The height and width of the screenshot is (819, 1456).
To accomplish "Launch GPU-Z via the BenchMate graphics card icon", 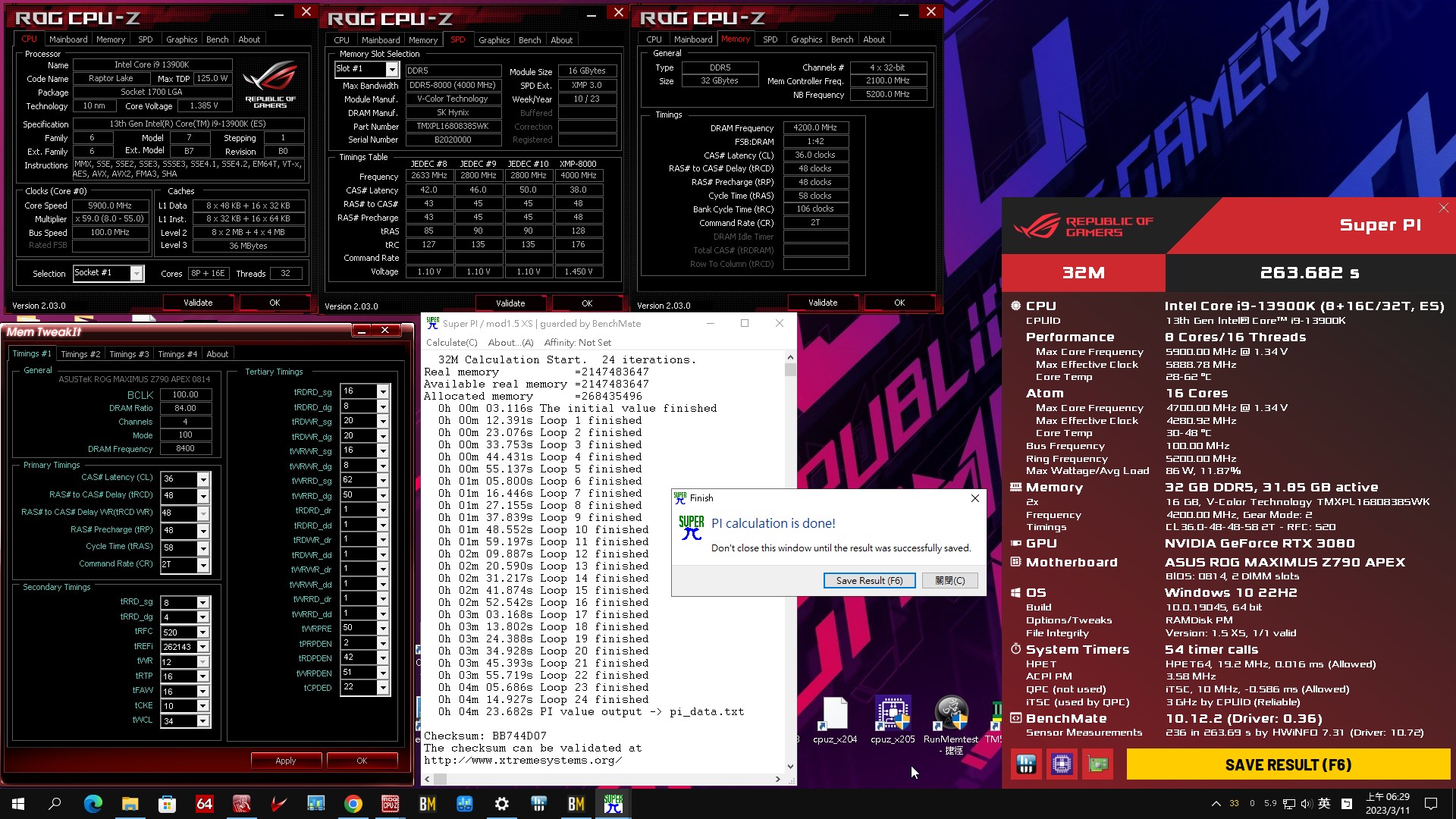I will pyautogui.click(x=1097, y=764).
